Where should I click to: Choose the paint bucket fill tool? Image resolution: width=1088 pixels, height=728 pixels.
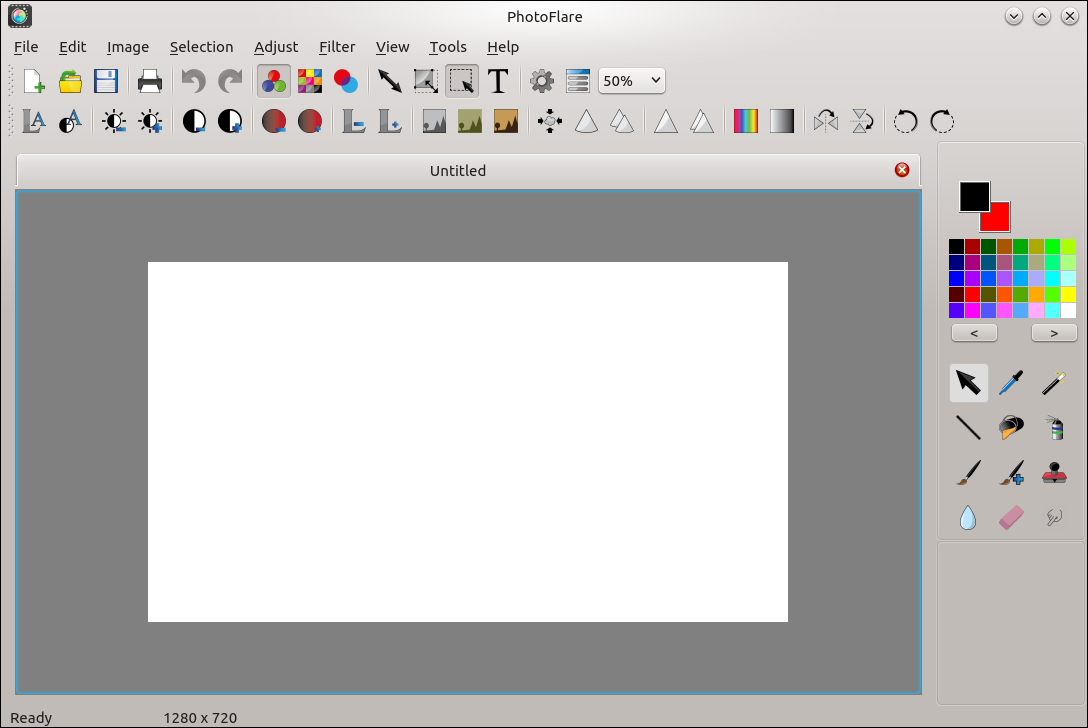pos(1011,428)
